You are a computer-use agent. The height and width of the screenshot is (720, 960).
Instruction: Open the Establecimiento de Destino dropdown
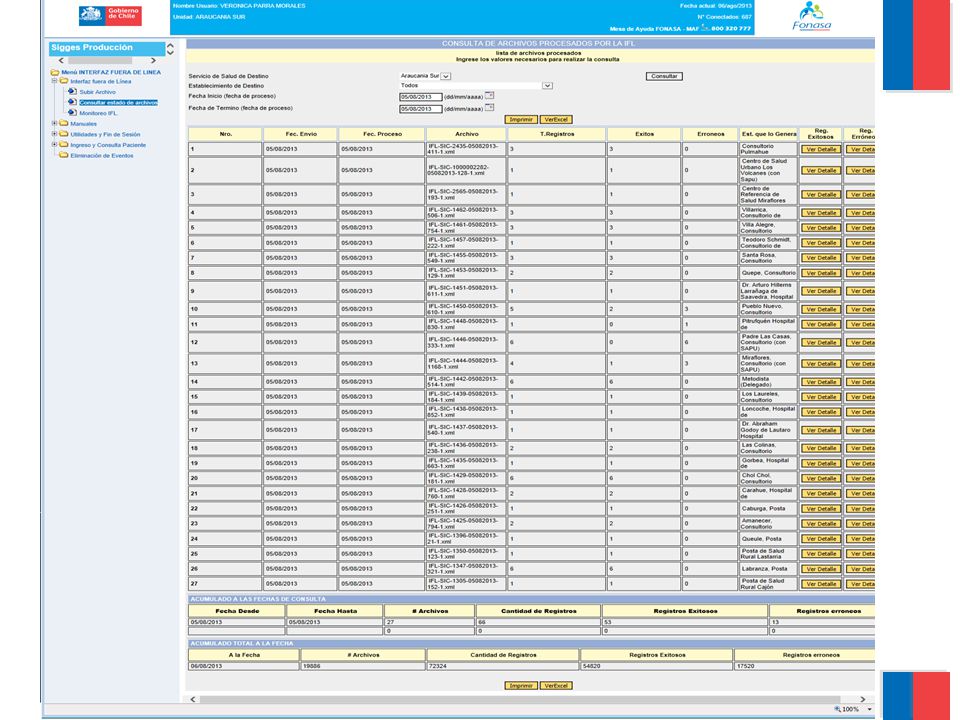coord(547,86)
